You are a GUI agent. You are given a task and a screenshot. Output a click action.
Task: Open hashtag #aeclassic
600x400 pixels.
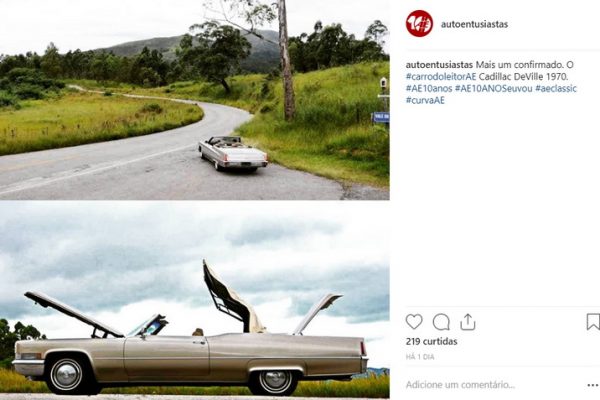click(x=556, y=88)
